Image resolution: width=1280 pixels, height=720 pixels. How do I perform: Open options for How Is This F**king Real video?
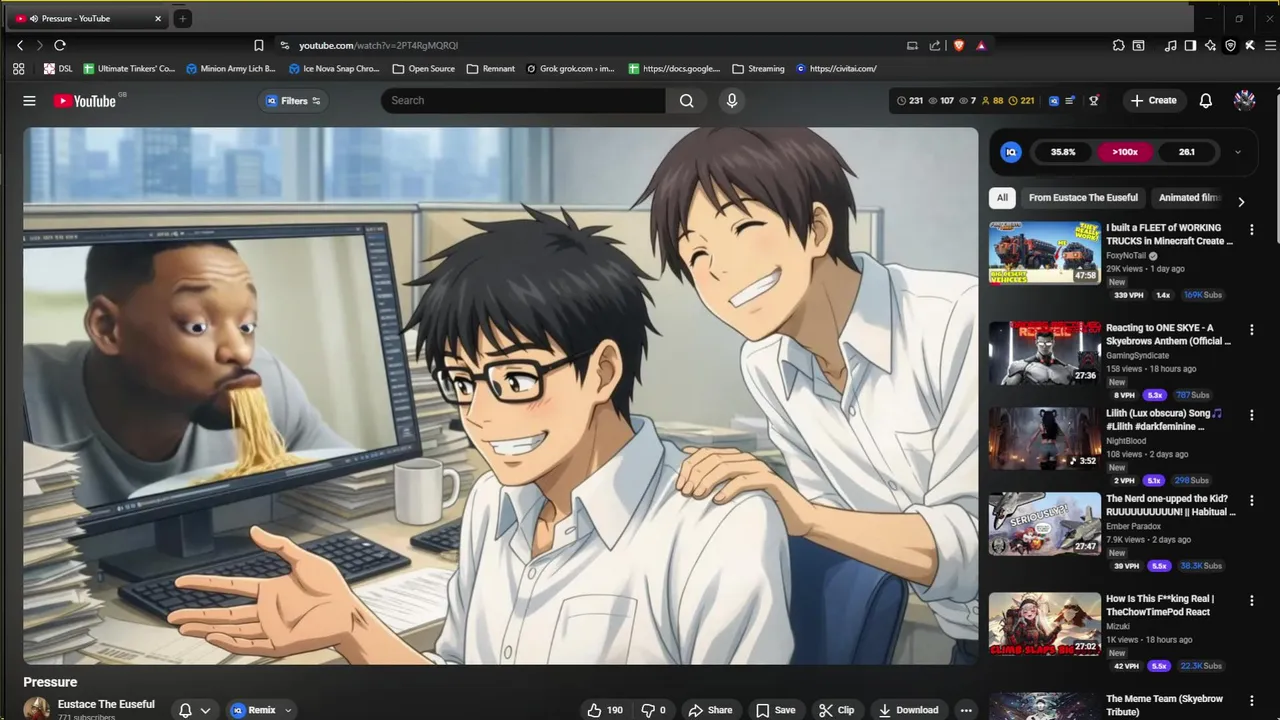click(x=1251, y=600)
